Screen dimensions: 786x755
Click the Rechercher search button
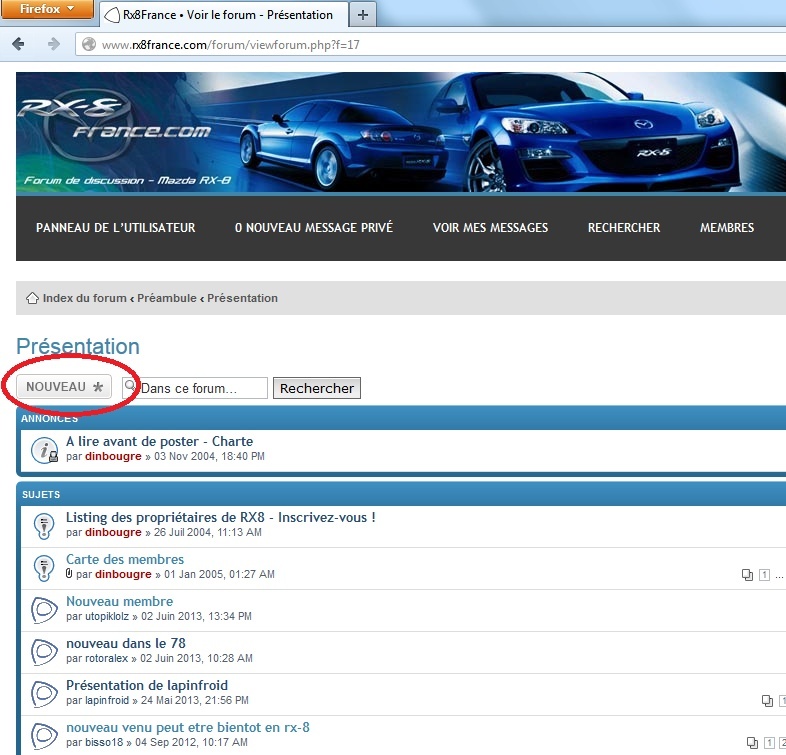click(x=317, y=388)
